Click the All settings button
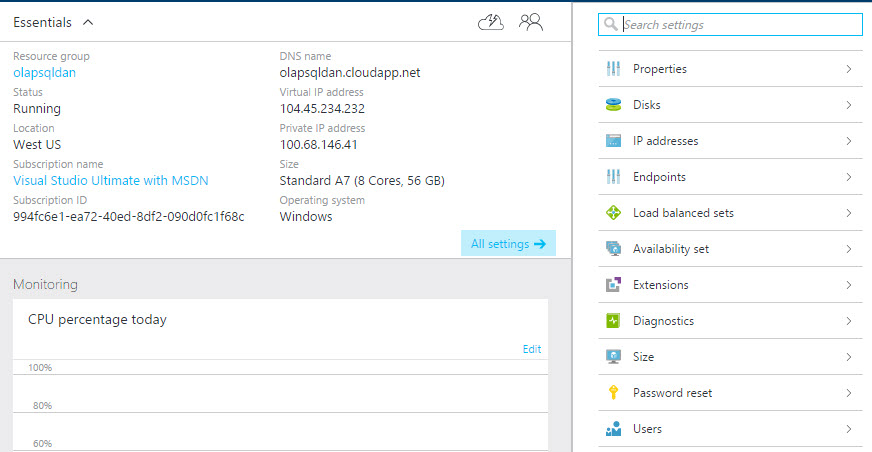The height and width of the screenshot is (452, 872). point(508,243)
